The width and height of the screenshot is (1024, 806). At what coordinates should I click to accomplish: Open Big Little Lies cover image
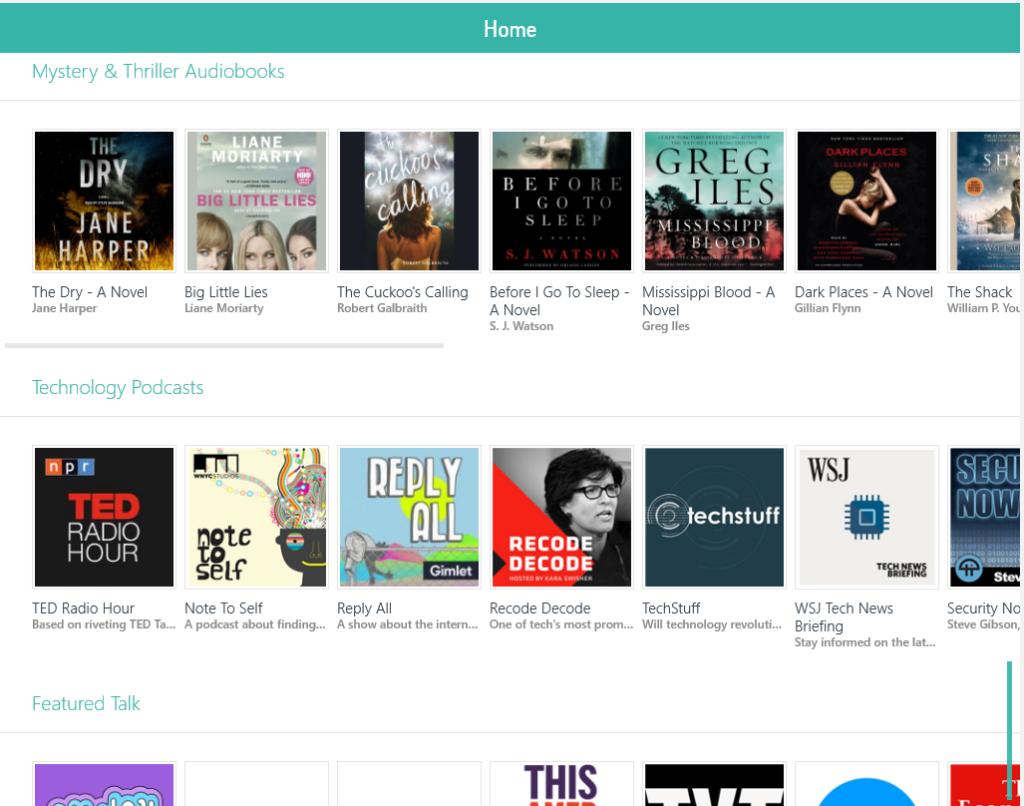(257, 201)
